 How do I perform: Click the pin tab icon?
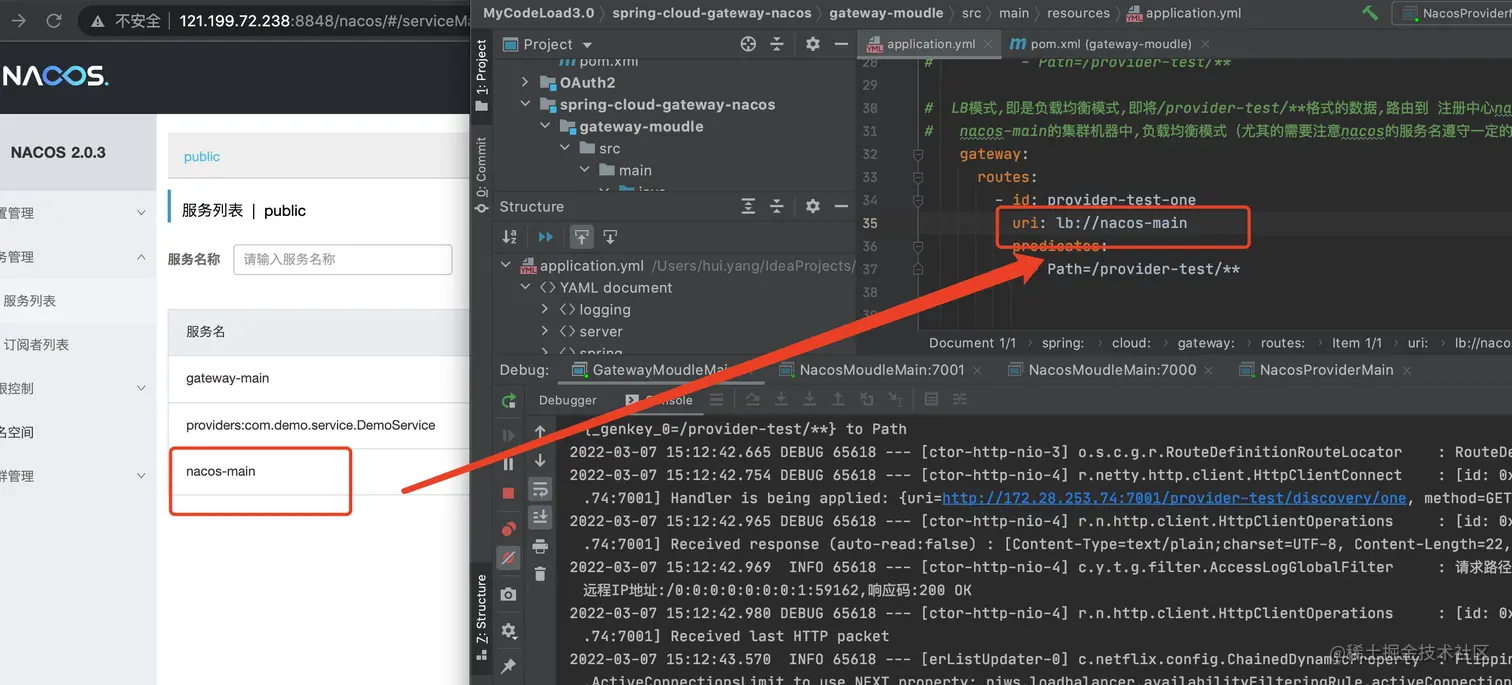pyautogui.click(x=509, y=666)
